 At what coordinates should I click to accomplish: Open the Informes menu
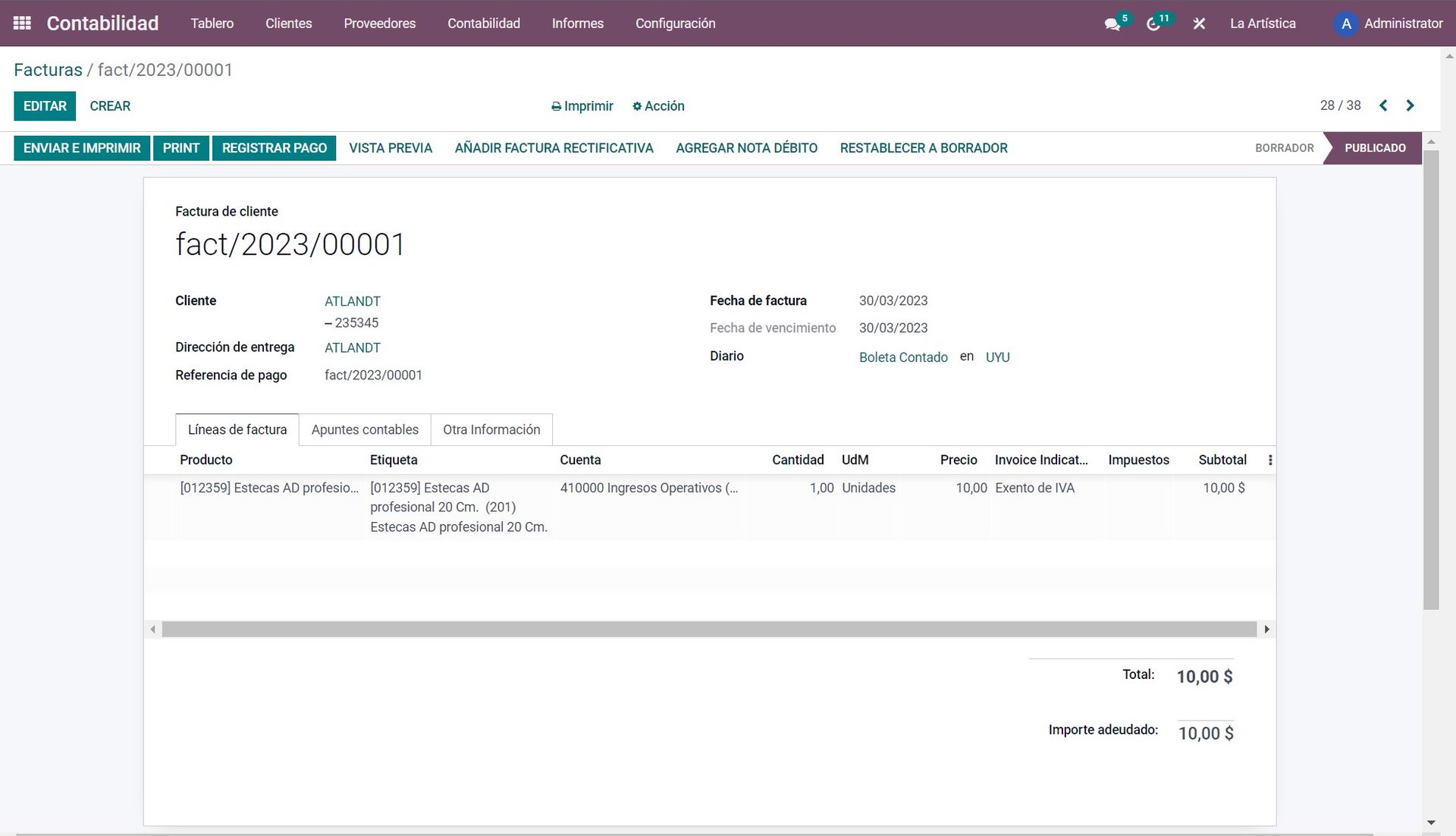coord(577,24)
